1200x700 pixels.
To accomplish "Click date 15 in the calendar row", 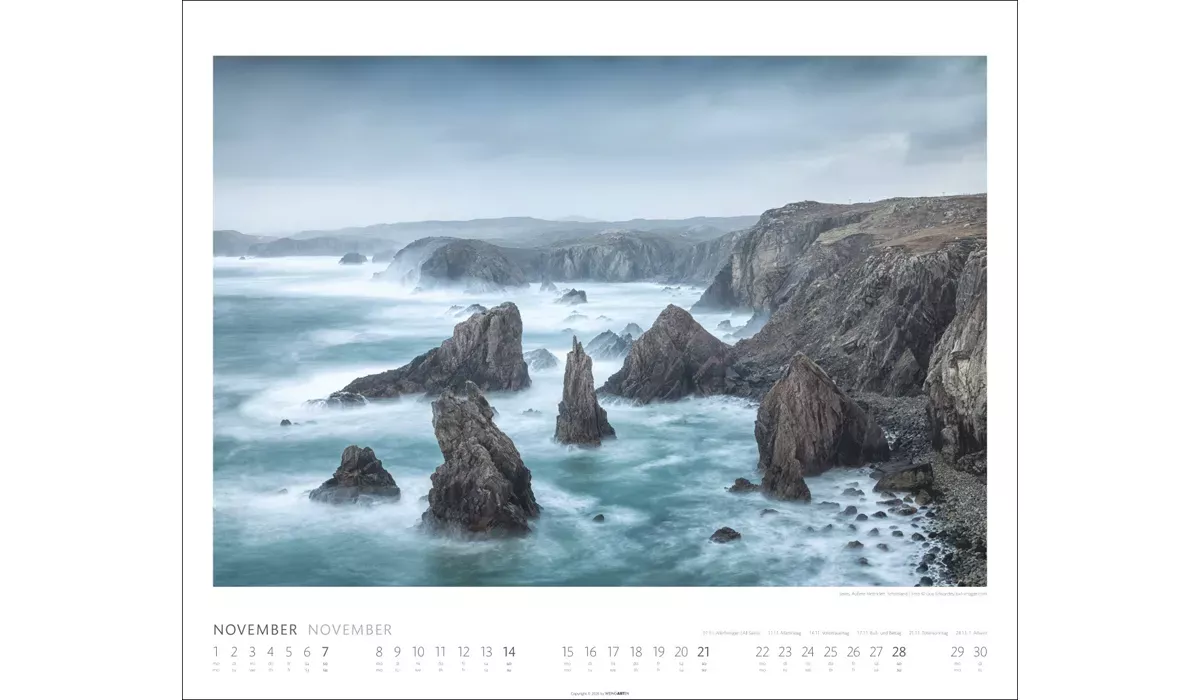I will pyautogui.click(x=567, y=652).
